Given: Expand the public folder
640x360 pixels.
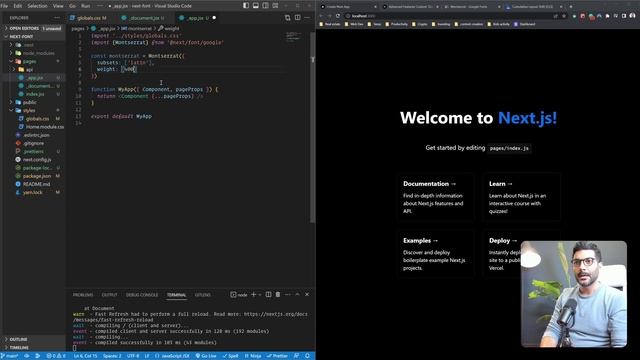Looking at the screenshot, I should 33,102.
